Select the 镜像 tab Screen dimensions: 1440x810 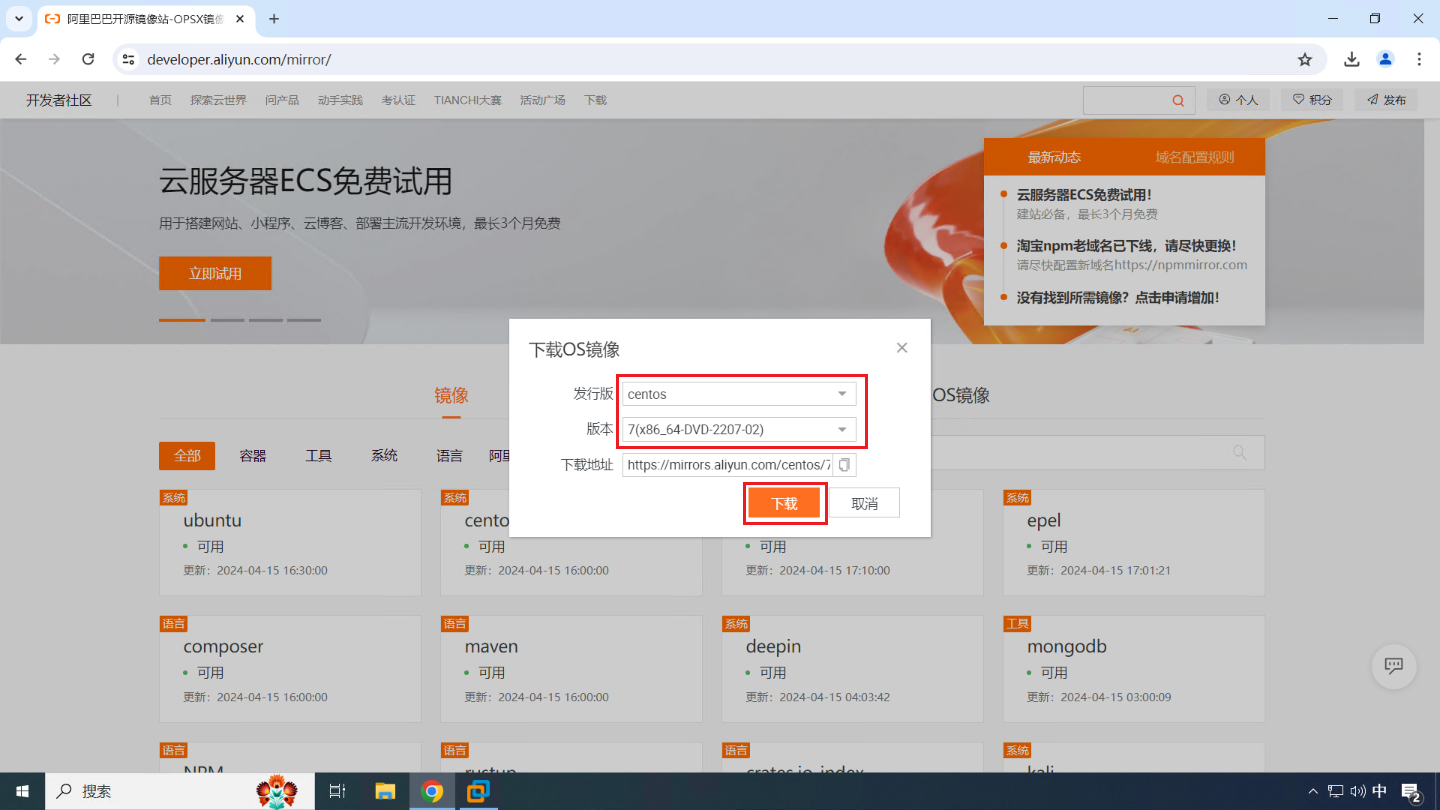451,395
